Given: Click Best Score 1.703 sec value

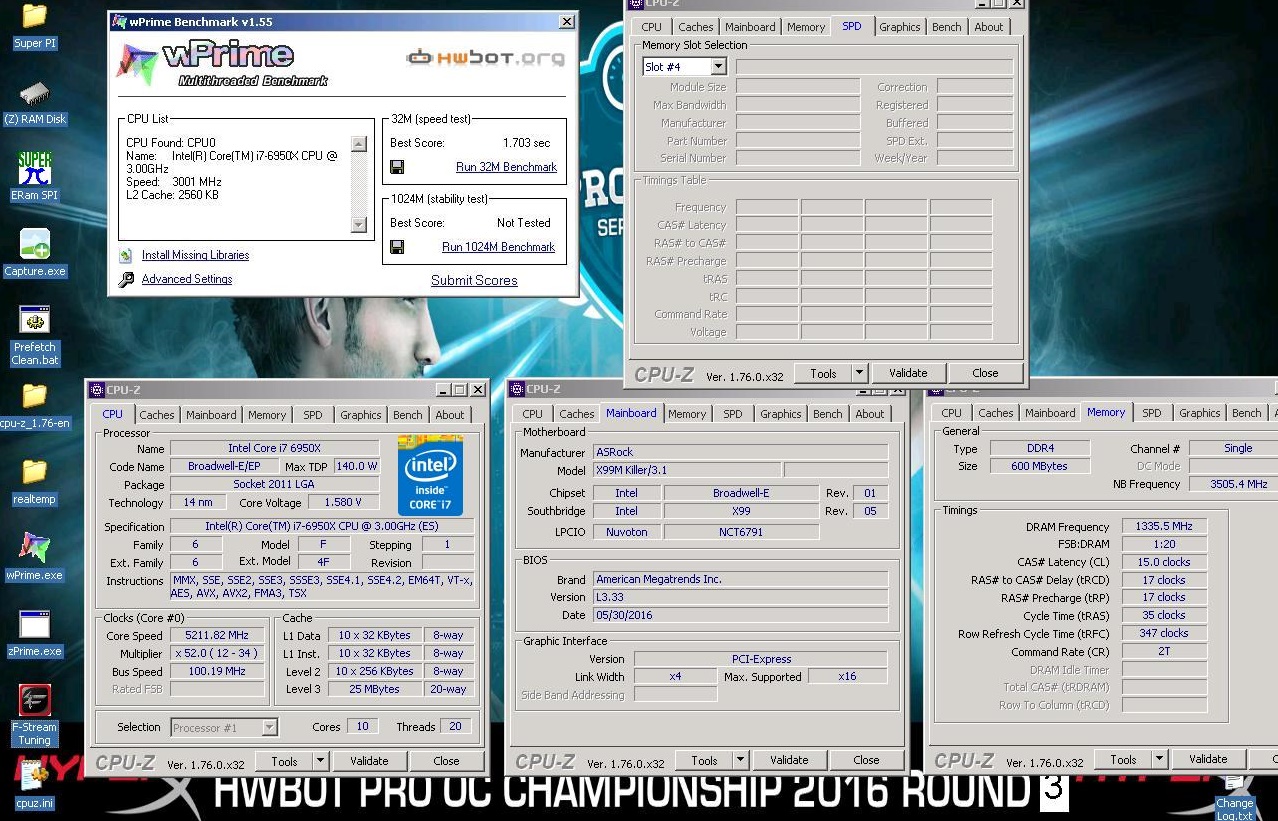Looking at the screenshot, I should click(x=527, y=143).
